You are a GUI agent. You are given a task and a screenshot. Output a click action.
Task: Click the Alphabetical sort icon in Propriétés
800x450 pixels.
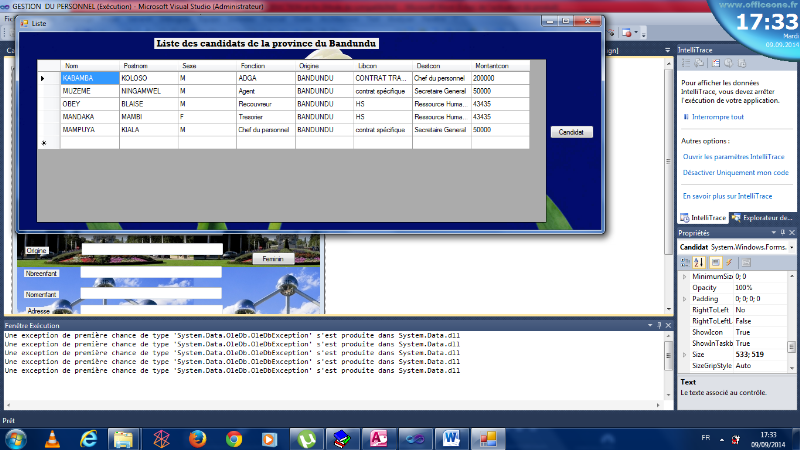pos(699,262)
